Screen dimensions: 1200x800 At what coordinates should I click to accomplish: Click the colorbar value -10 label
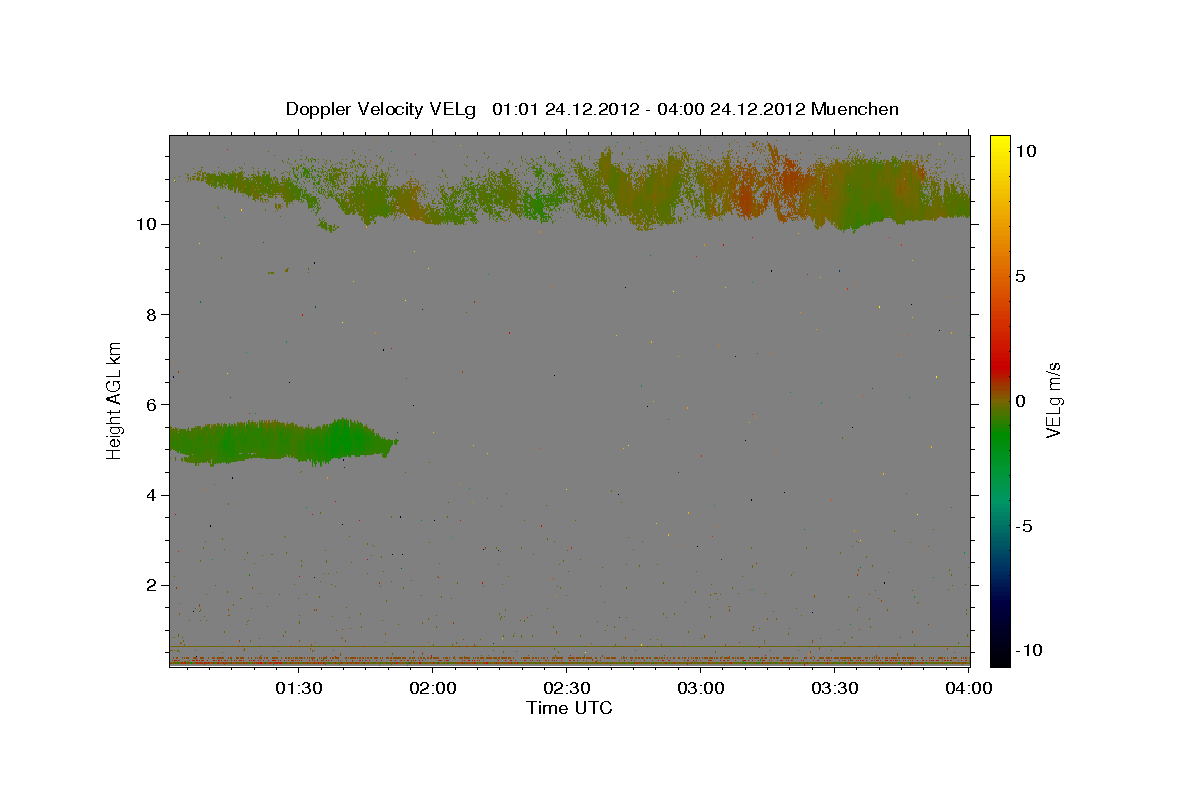[x=1027, y=650]
